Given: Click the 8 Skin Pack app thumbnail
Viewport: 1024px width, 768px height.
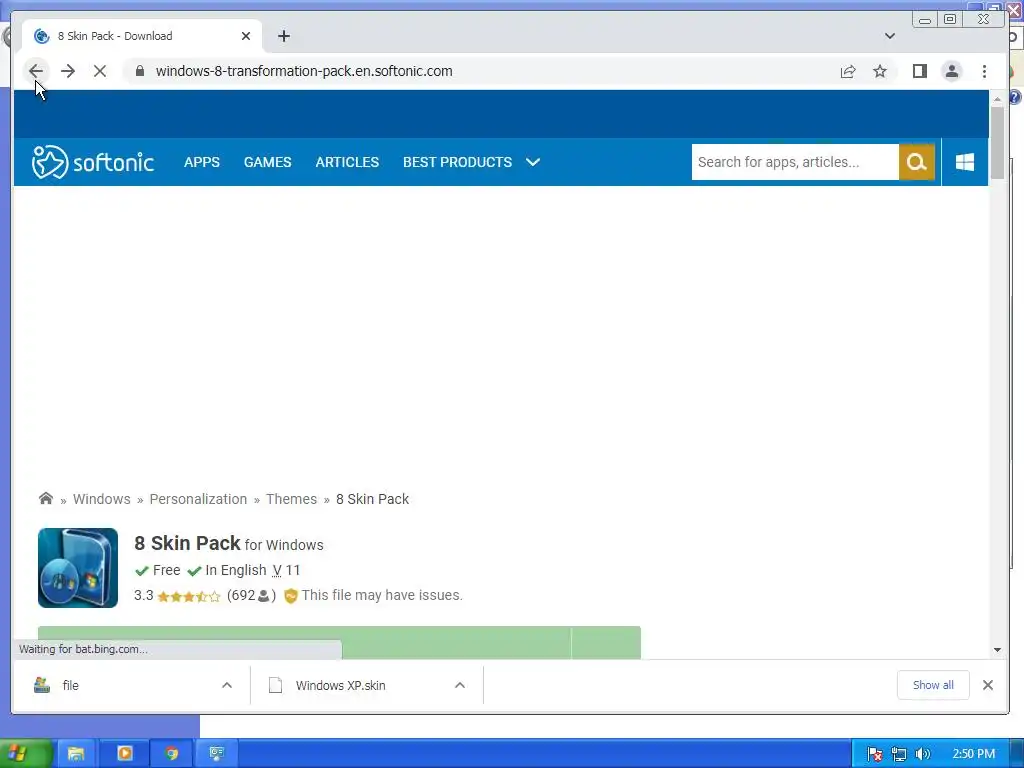Looking at the screenshot, I should point(78,568).
